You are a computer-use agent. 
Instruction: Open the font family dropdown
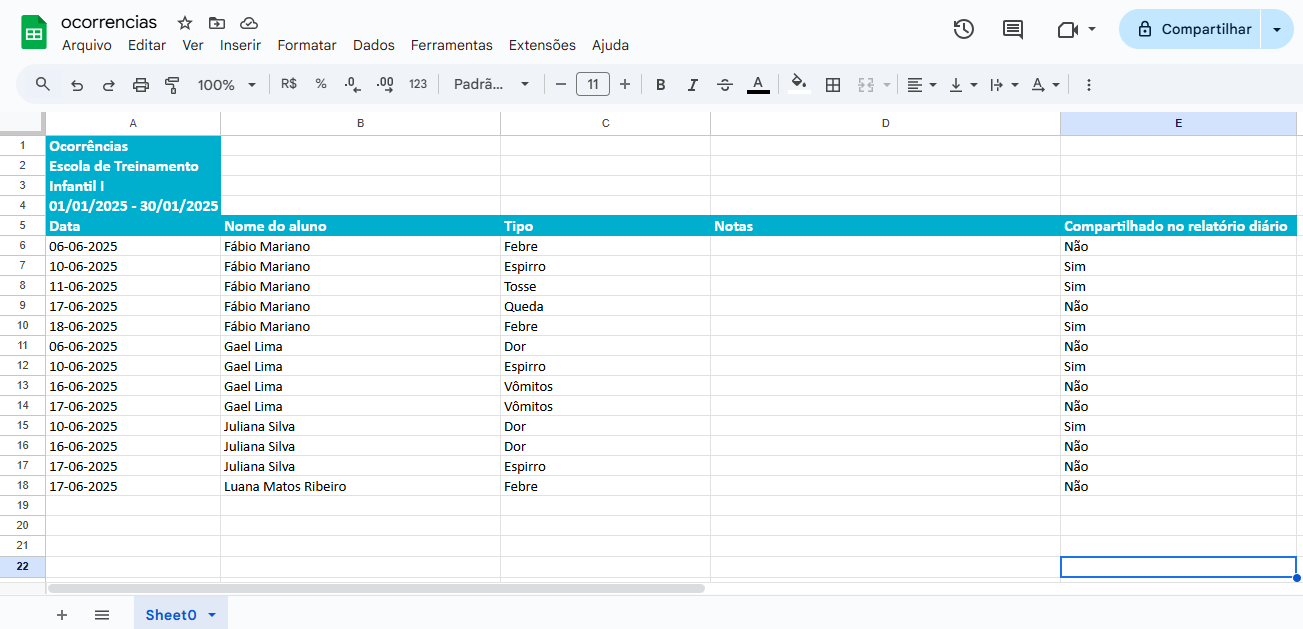tap(491, 85)
